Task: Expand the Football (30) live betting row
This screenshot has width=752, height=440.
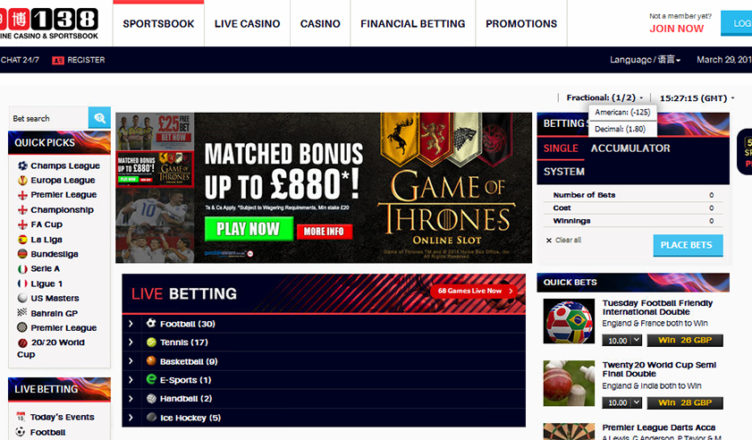Action: point(324,323)
